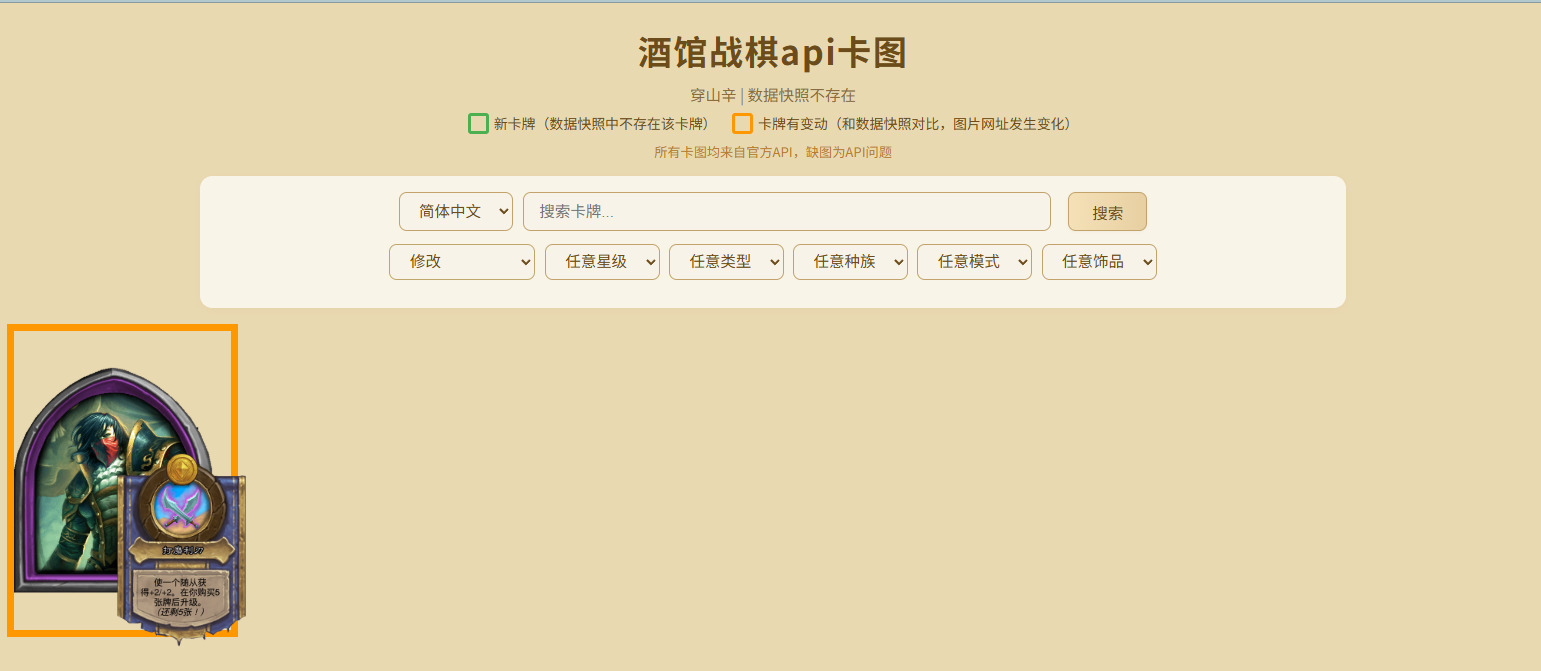Click the 穿山辛 author name text
The height and width of the screenshot is (671, 1541).
pos(712,96)
